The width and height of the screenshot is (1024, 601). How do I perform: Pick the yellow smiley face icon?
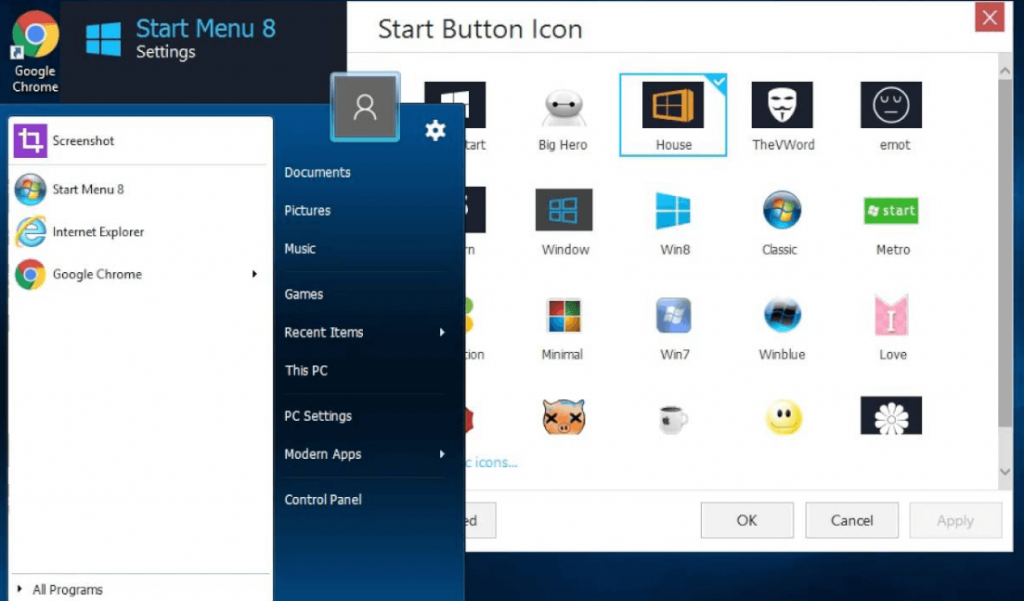[783, 417]
